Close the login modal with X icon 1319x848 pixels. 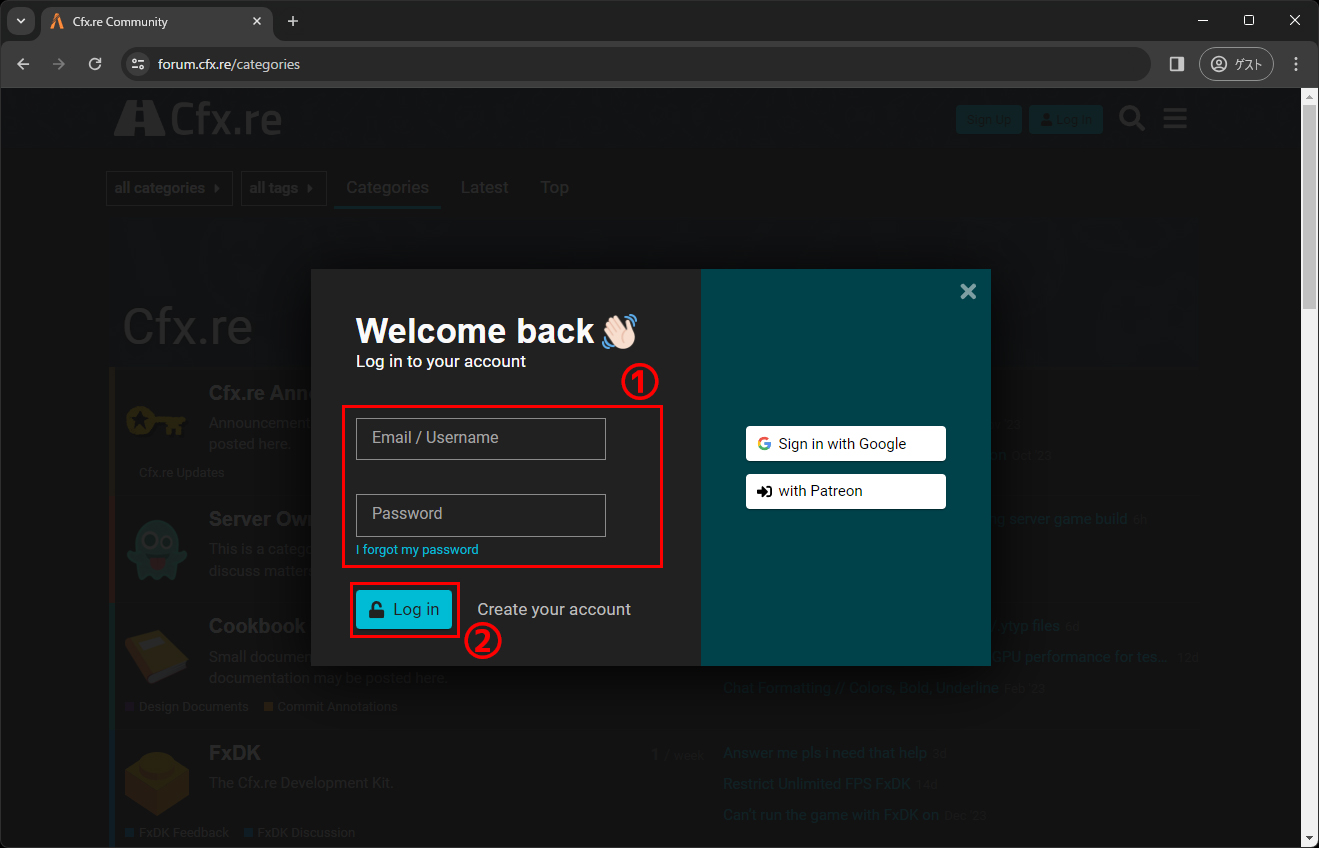967,291
